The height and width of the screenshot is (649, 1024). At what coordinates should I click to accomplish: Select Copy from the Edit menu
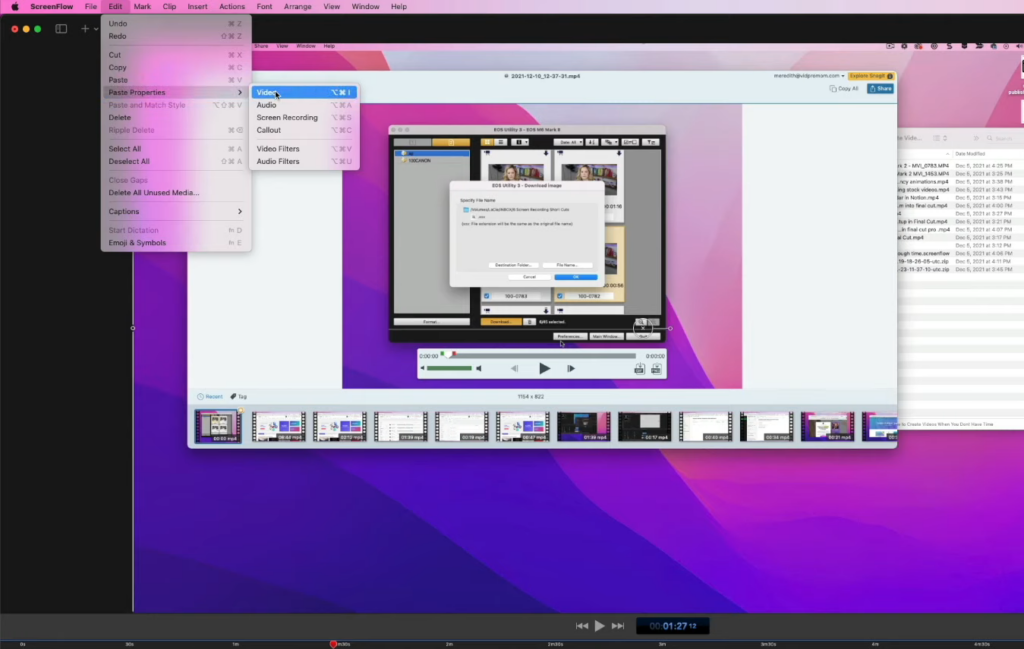(x=176, y=67)
